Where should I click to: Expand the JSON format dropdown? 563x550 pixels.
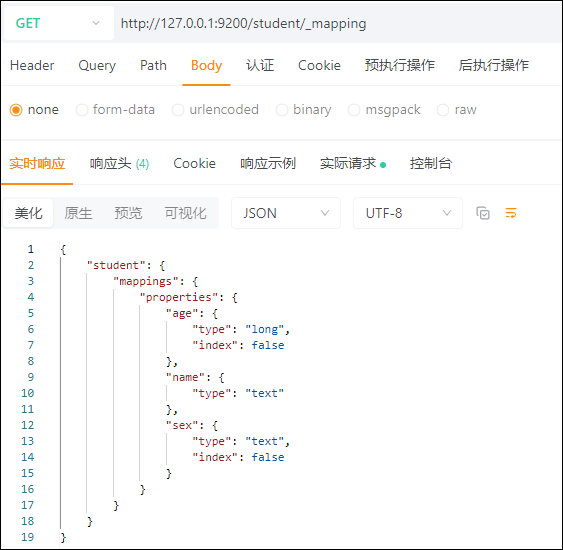point(286,213)
